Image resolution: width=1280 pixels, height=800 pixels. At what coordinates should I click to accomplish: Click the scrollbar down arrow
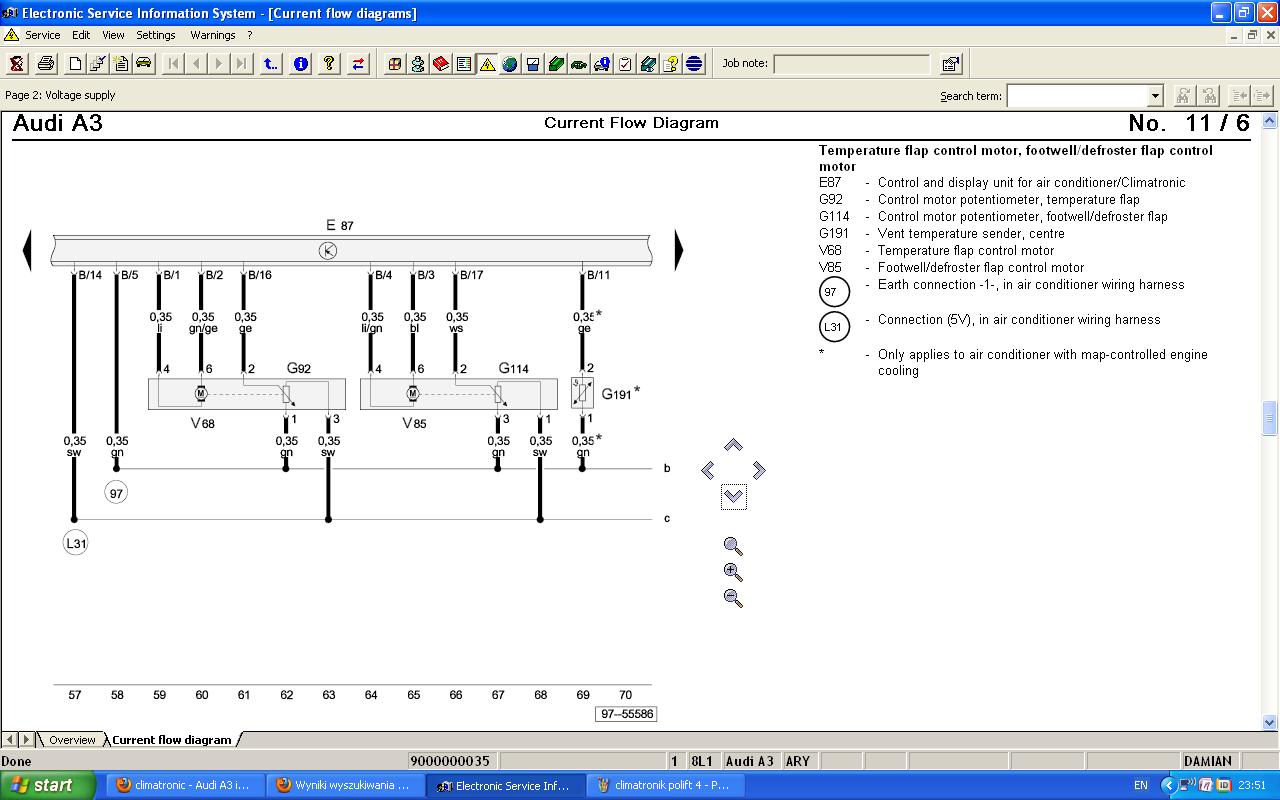(x=1270, y=722)
